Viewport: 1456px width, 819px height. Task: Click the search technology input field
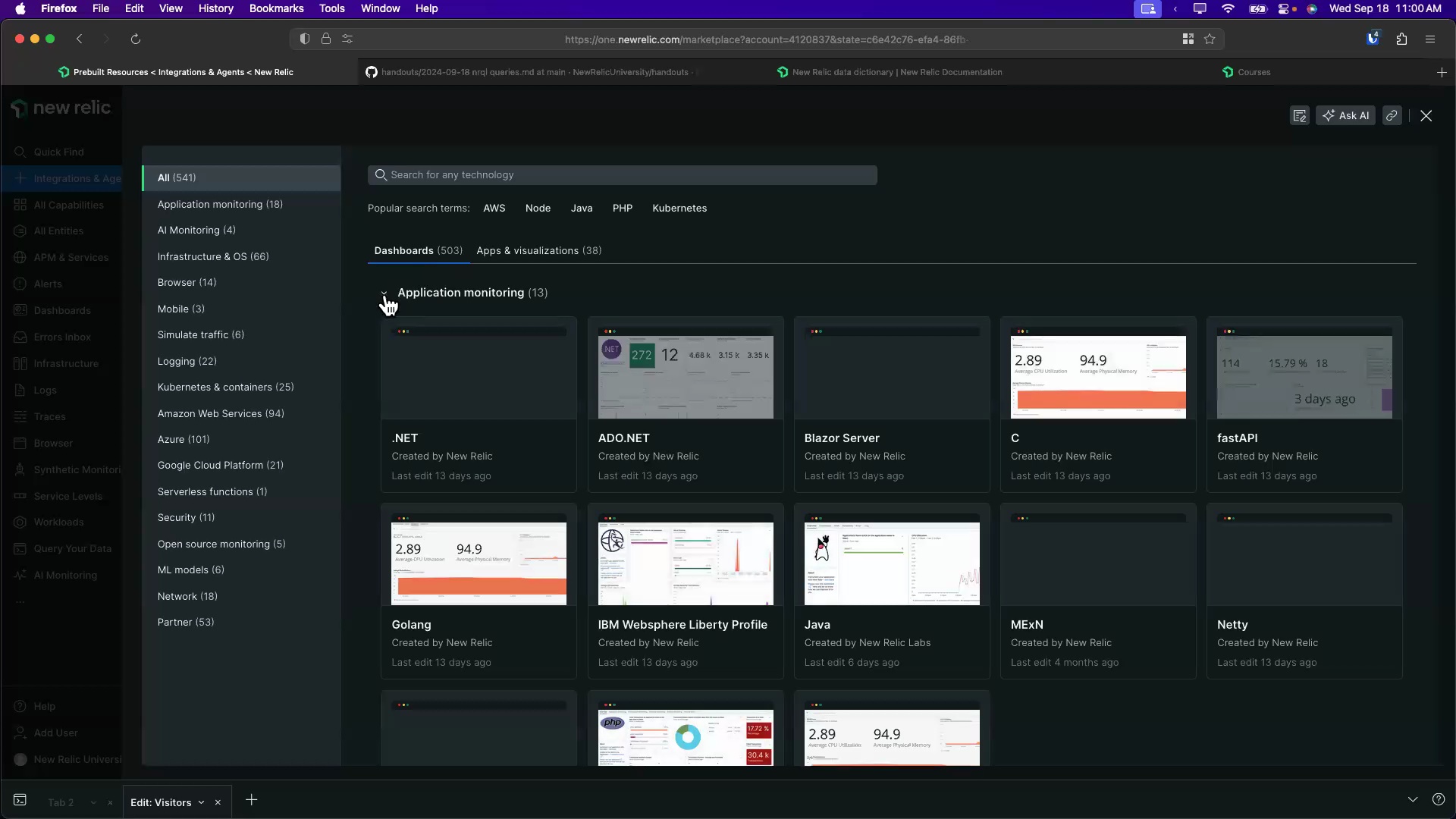[x=623, y=175]
